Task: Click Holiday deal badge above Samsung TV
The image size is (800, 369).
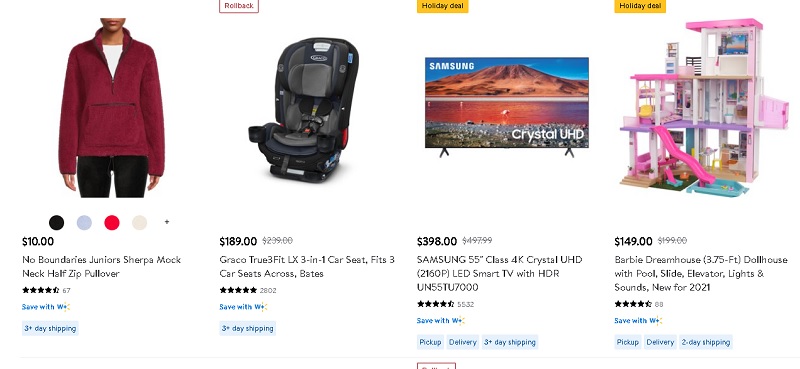Action: (x=442, y=6)
